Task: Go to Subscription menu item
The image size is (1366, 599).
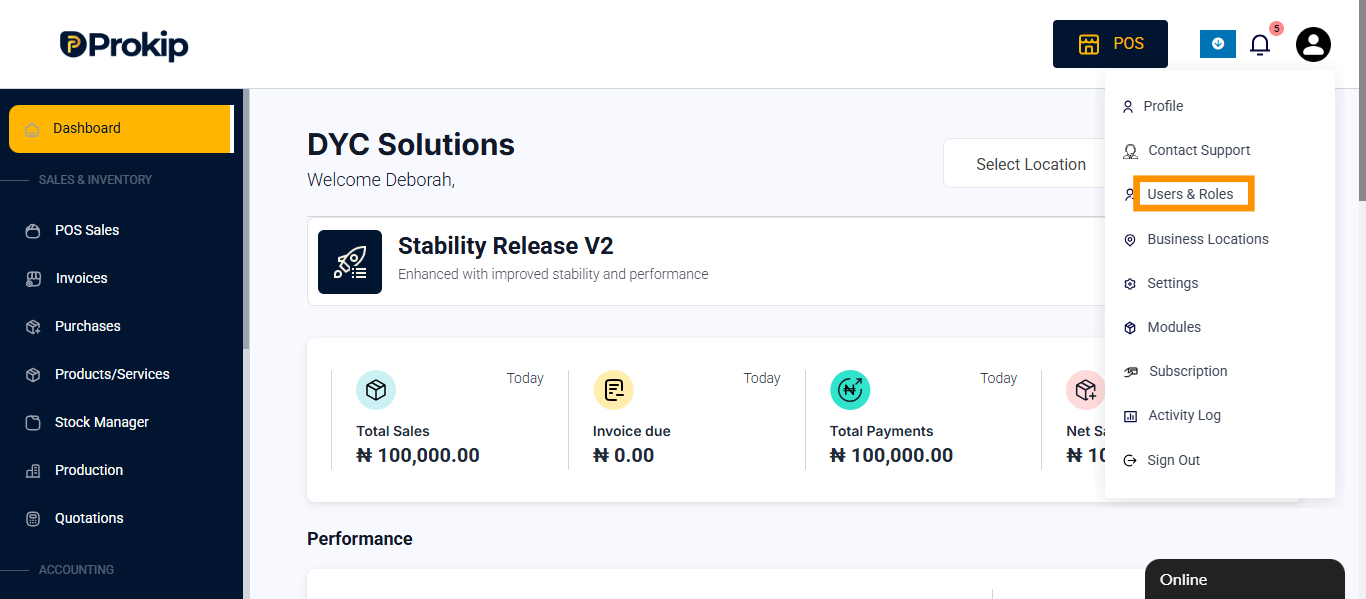Action: pyautogui.click(x=1188, y=371)
